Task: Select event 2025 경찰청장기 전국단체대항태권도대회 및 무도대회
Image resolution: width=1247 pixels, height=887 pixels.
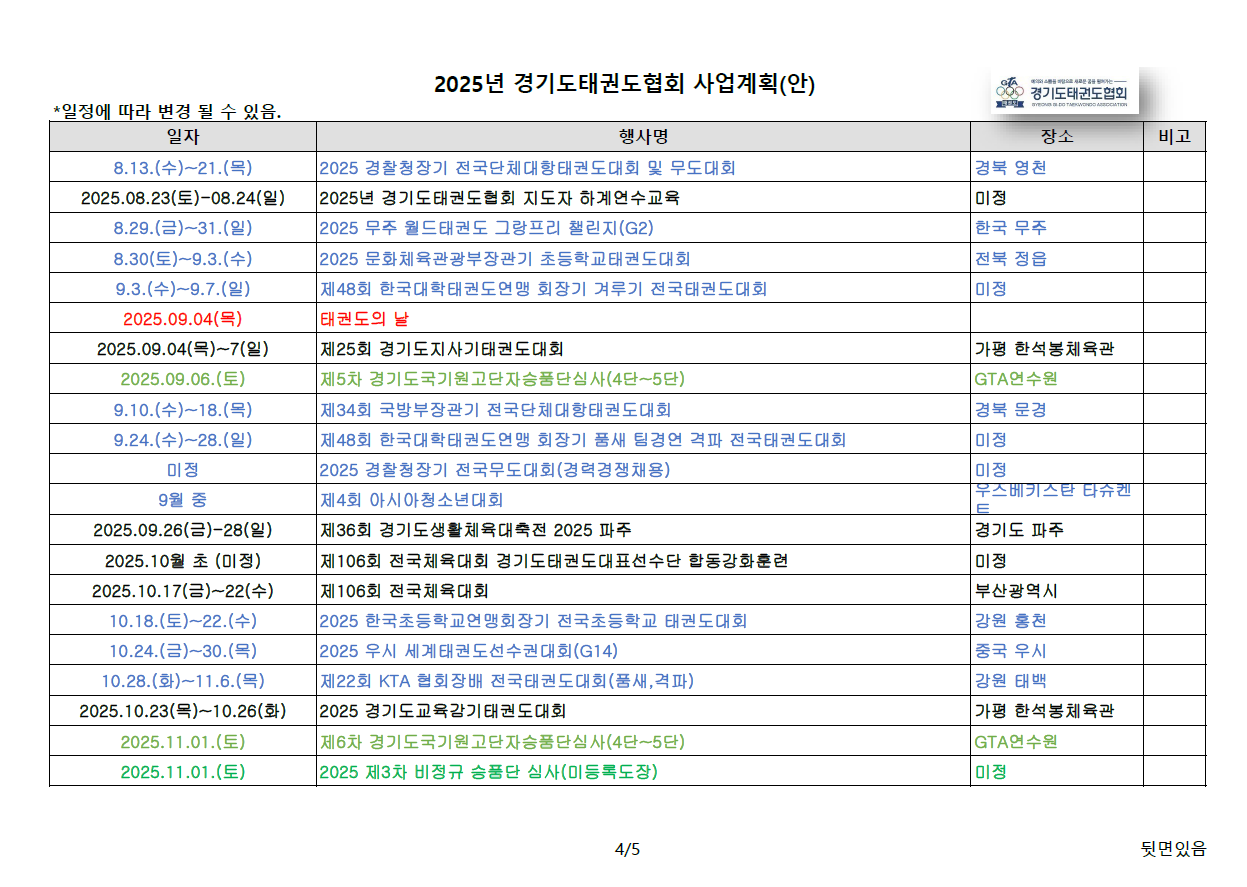Action: 528,168
